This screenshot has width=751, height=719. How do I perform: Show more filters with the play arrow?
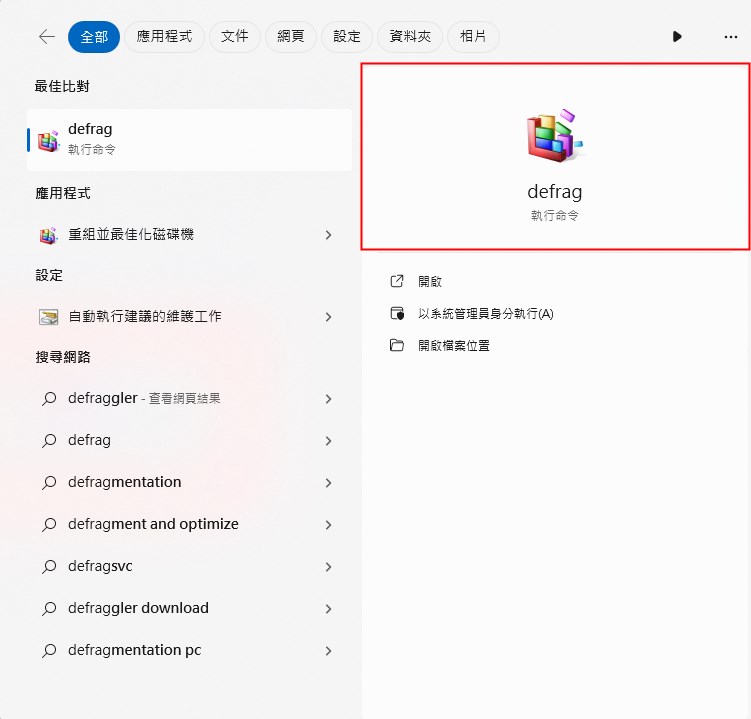[x=677, y=36]
